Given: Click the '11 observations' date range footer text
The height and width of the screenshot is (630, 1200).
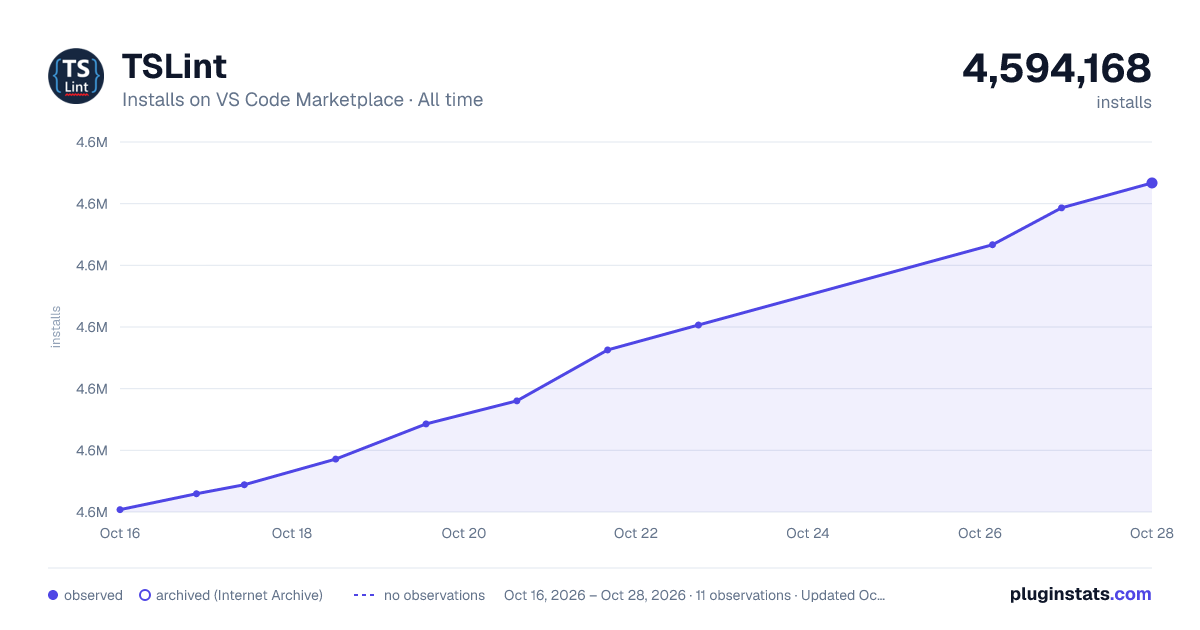Looking at the screenshot, I should click(x=695, y=595).
